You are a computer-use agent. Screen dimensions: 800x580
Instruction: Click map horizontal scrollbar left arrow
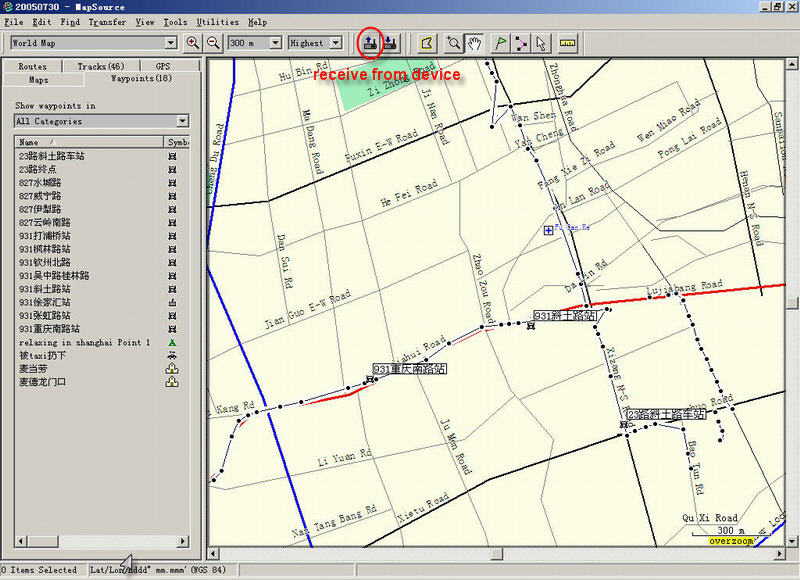point(213,553)
